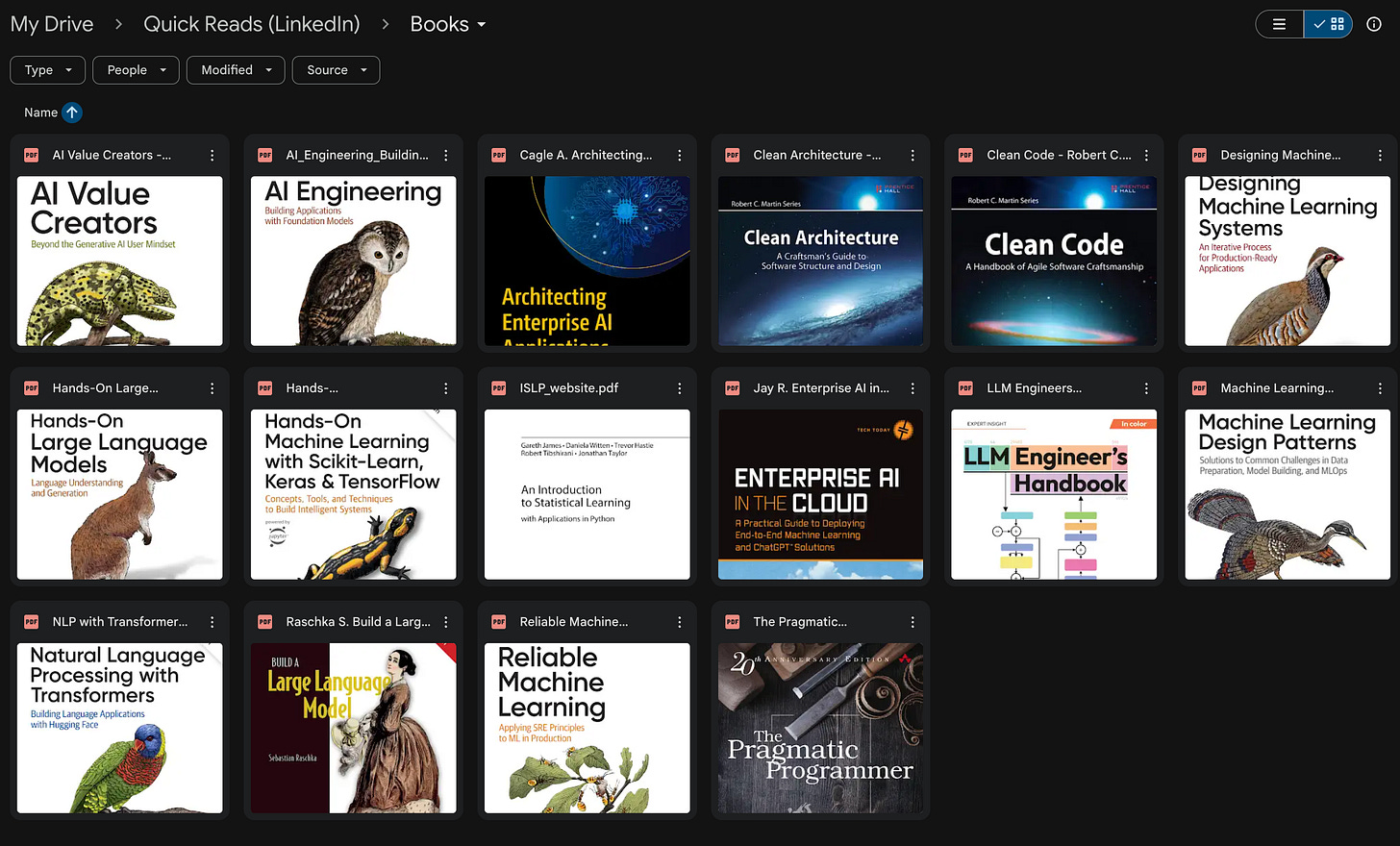Click PDF icon of ISLP_website.pdf
Viewport: 1400px width, 846px height.
click(x=499, y=388)
